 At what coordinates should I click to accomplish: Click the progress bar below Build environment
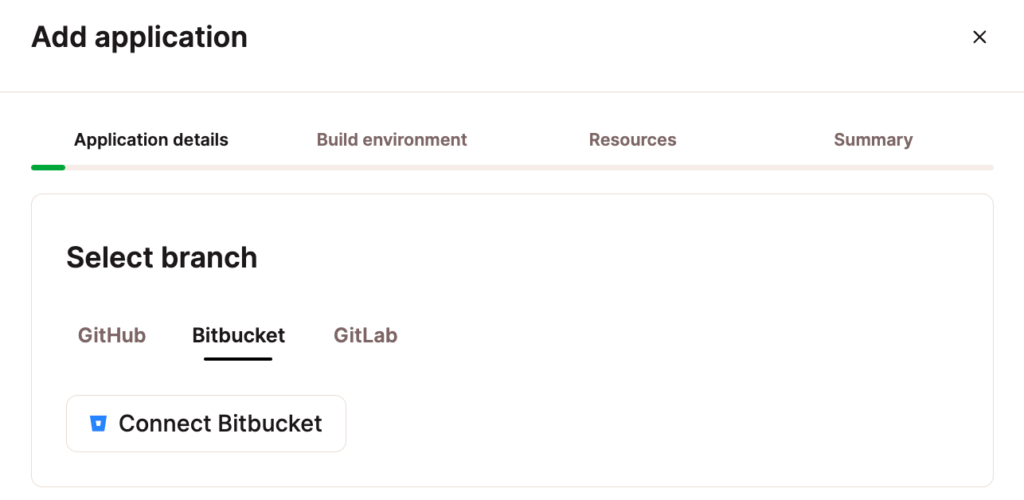click(x=392, y=167)
